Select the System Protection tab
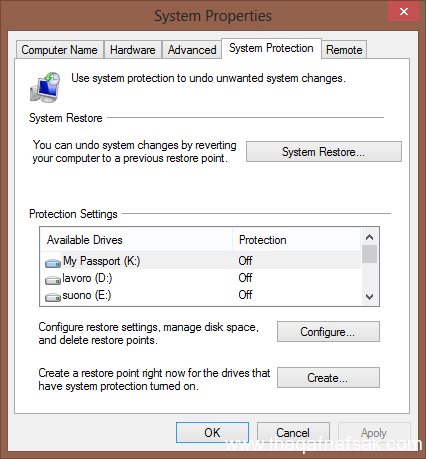Image resolution: width=426 pixels, height=459 pixels. 271,48
